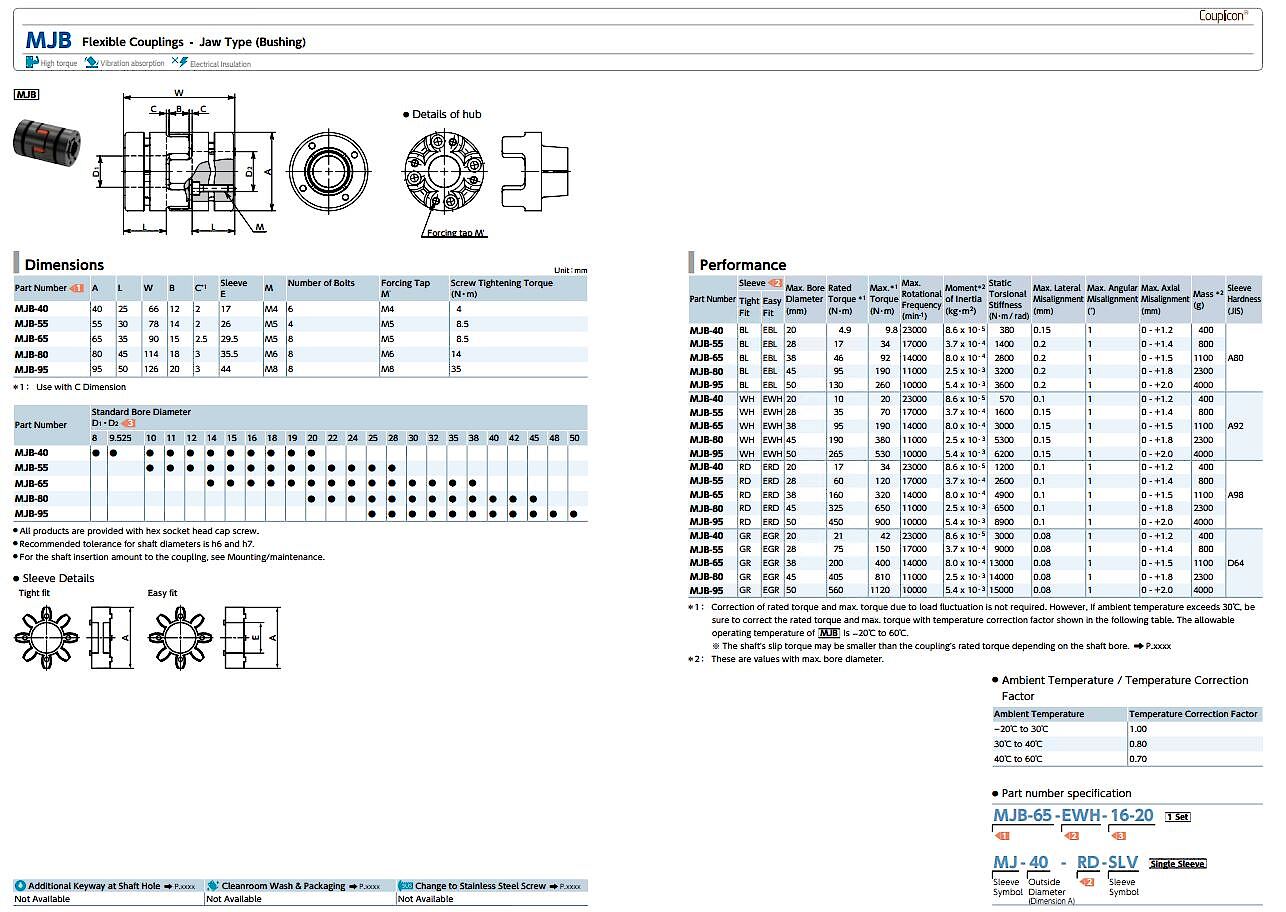Click the Standard Bore Diameter header
This screenshot has width=1286, height=912.
click(x=141, y=412)
